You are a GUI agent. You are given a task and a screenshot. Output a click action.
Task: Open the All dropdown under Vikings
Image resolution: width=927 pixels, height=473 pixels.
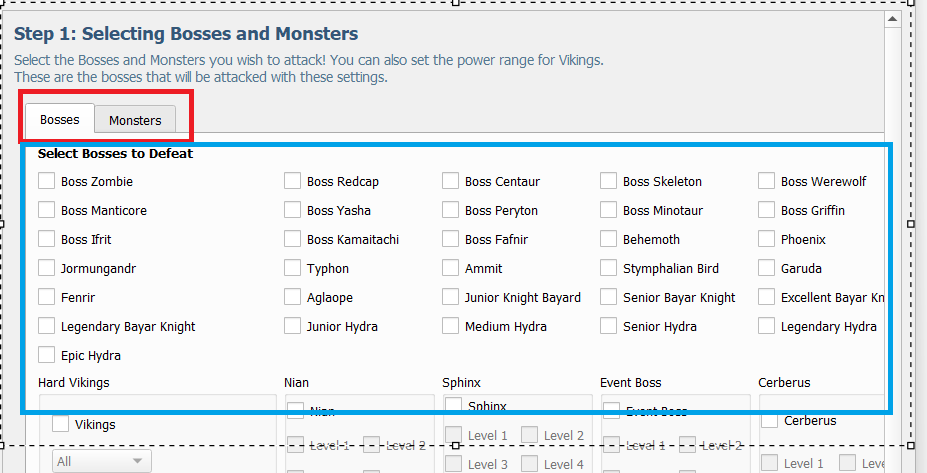[x=102, y=461]
